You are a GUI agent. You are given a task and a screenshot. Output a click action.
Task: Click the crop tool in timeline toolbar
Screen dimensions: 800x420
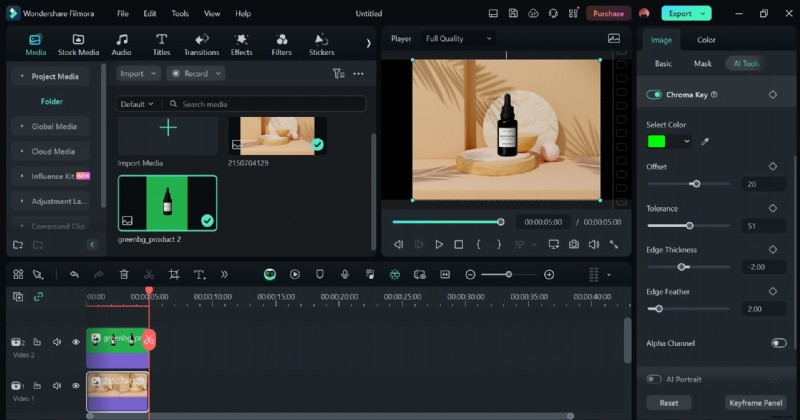[x=173, y=274]
